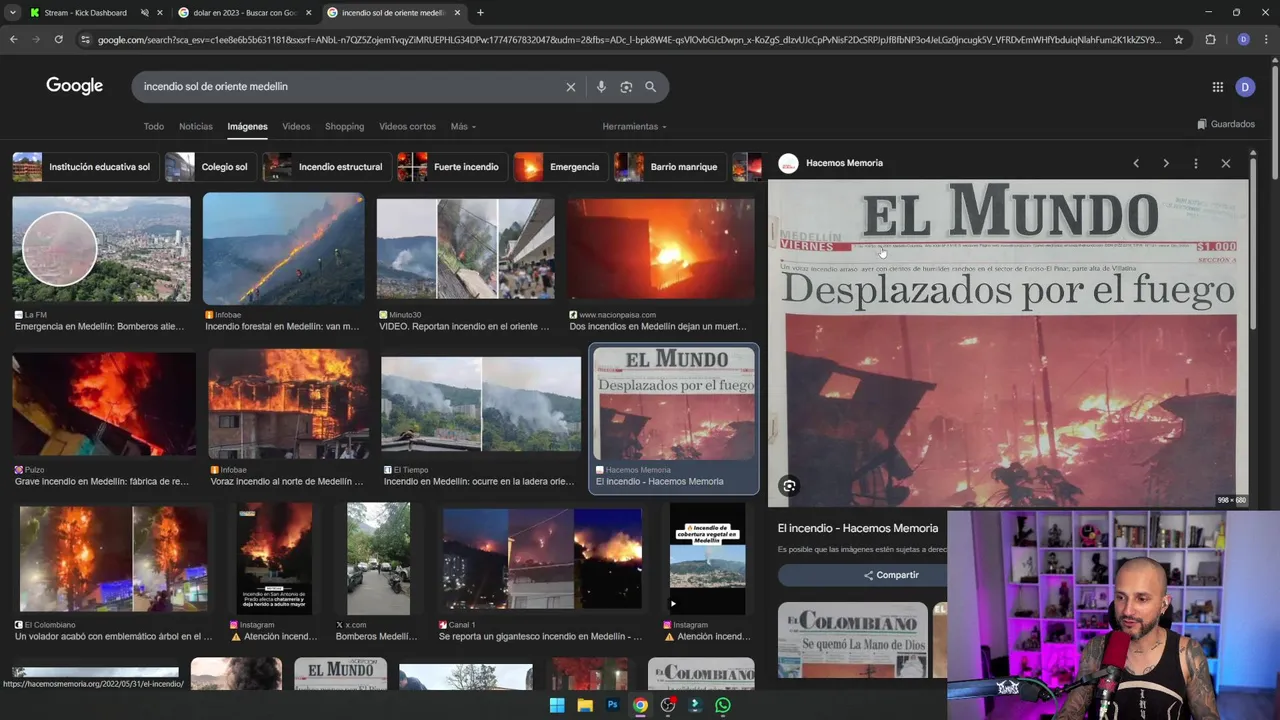Open Chrome extensions menu

1211,40
